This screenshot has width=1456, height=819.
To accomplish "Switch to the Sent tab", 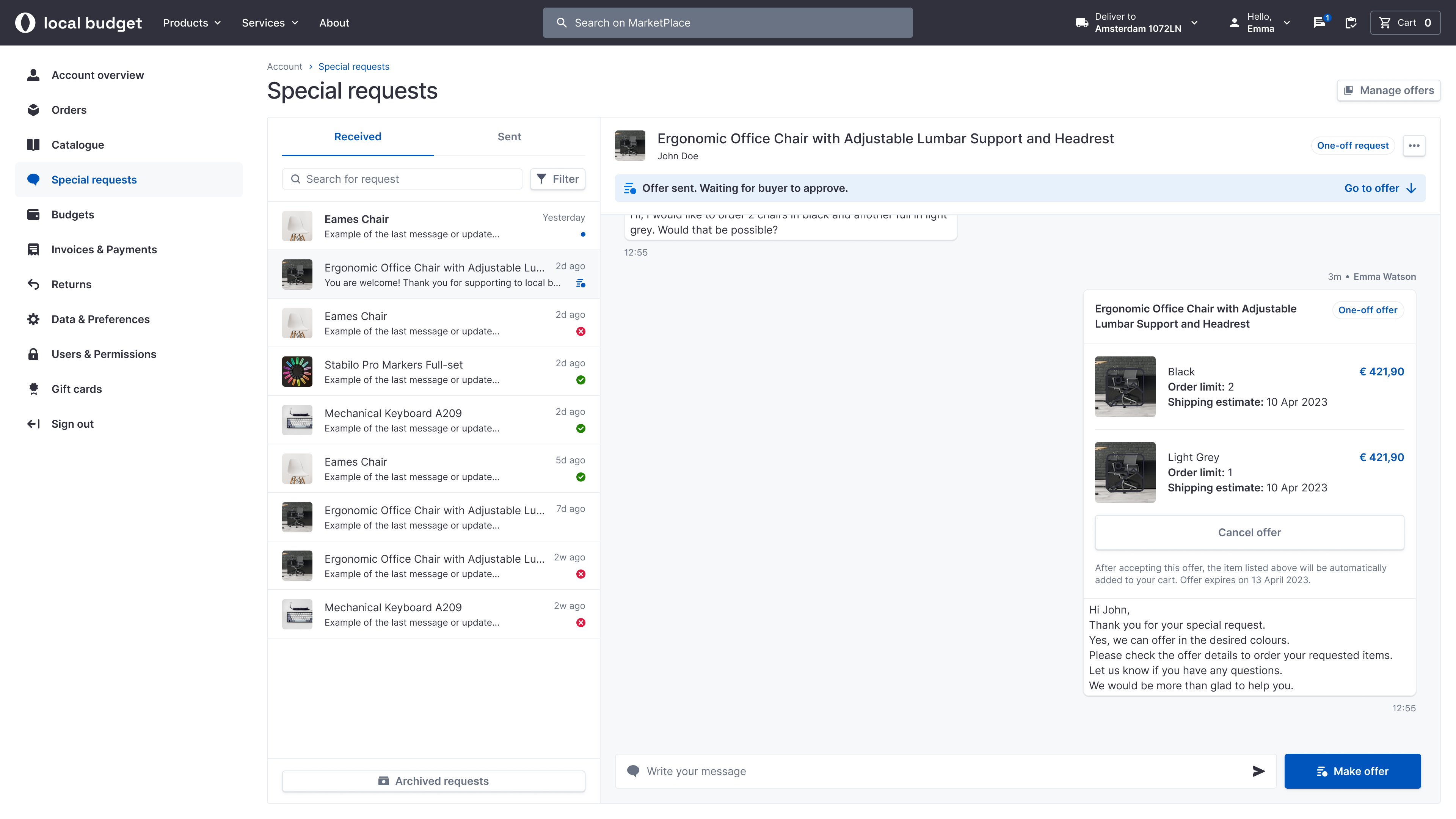I will [509, 136].
